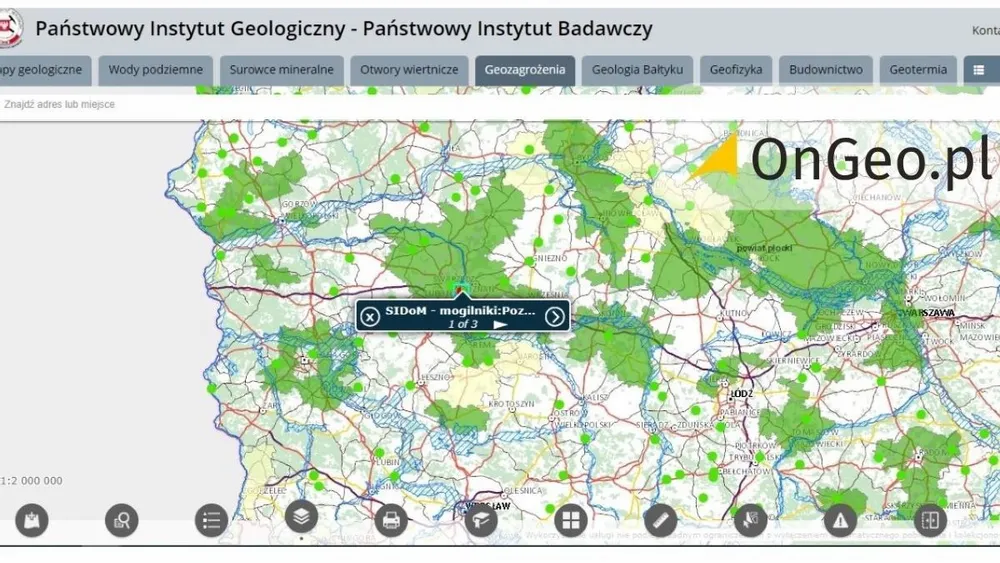
Task: Open the basemap gallery grid tool
Action: tap(571, 520)
